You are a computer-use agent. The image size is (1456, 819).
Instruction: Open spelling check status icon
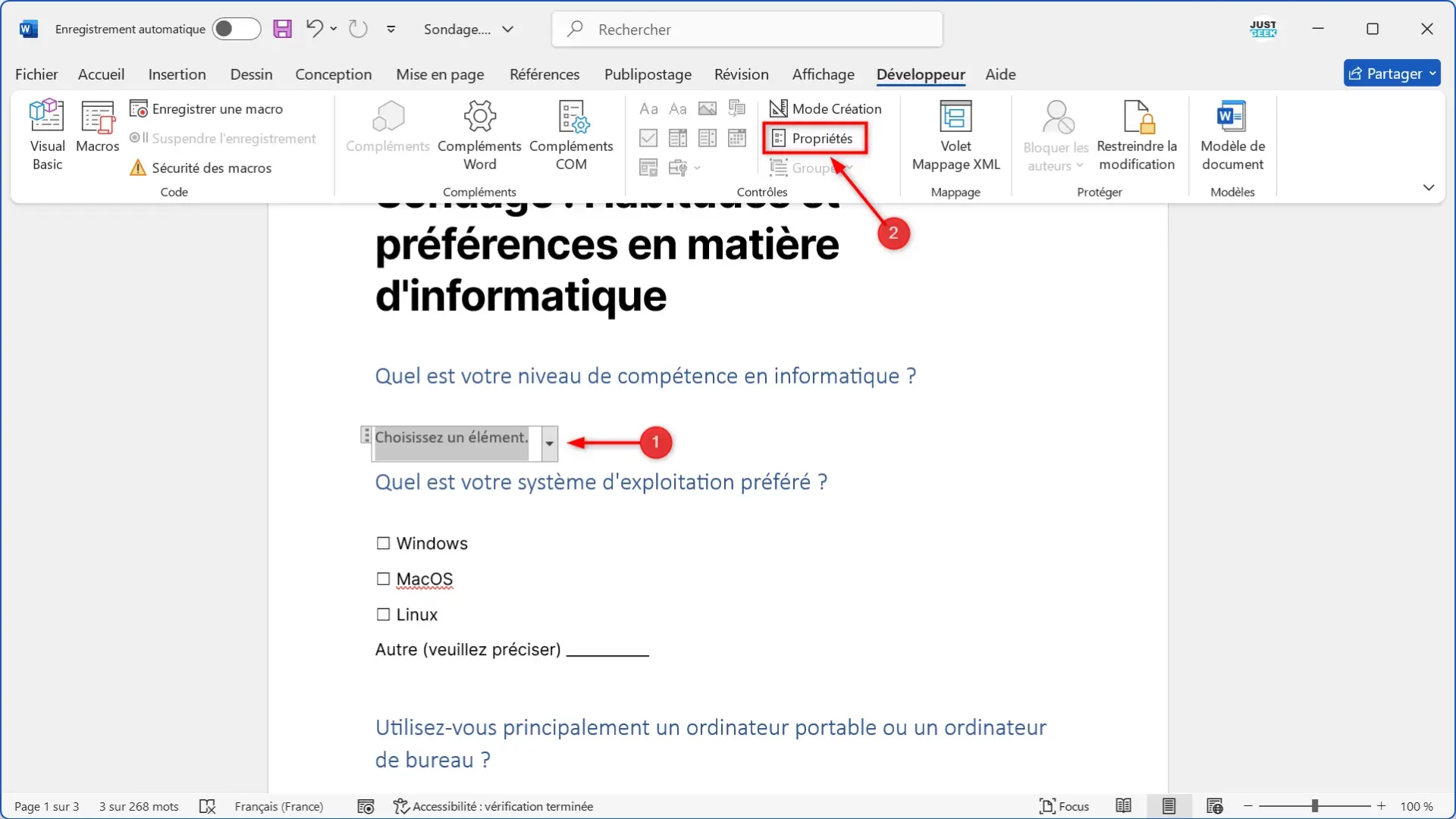207,806
